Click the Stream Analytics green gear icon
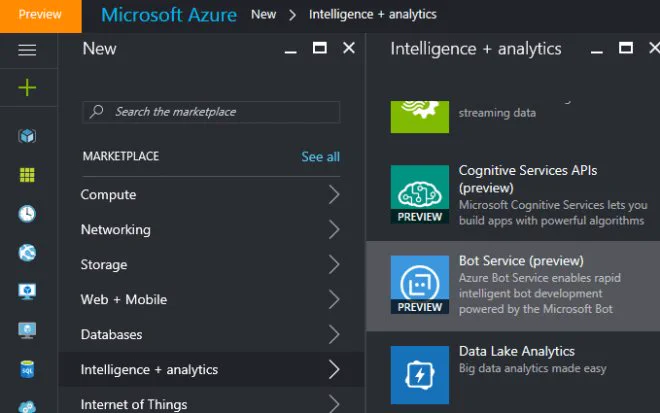Image resolution: width=660 pixels, height=413 pixels. pyautogui.click(x=420, y=117)
